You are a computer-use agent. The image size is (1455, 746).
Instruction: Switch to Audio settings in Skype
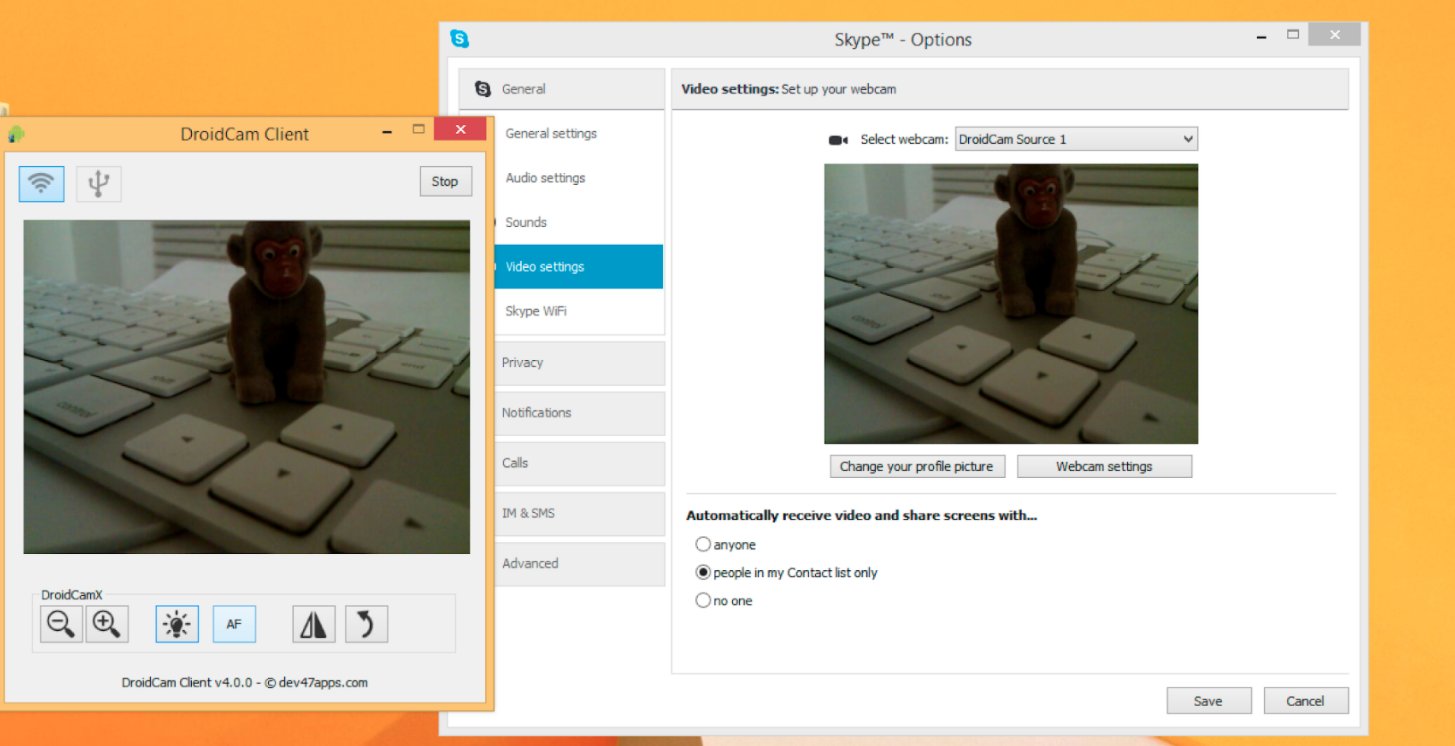click(x=546, y=177)
